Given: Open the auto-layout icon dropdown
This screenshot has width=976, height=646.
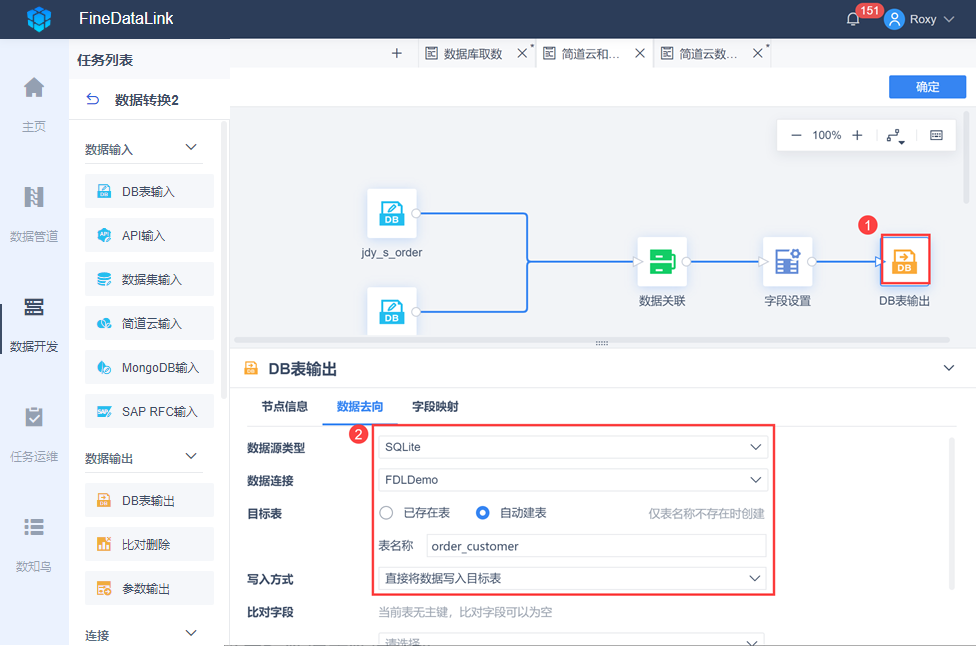Looking at the screenshot, I should click(x=895, y=136).
